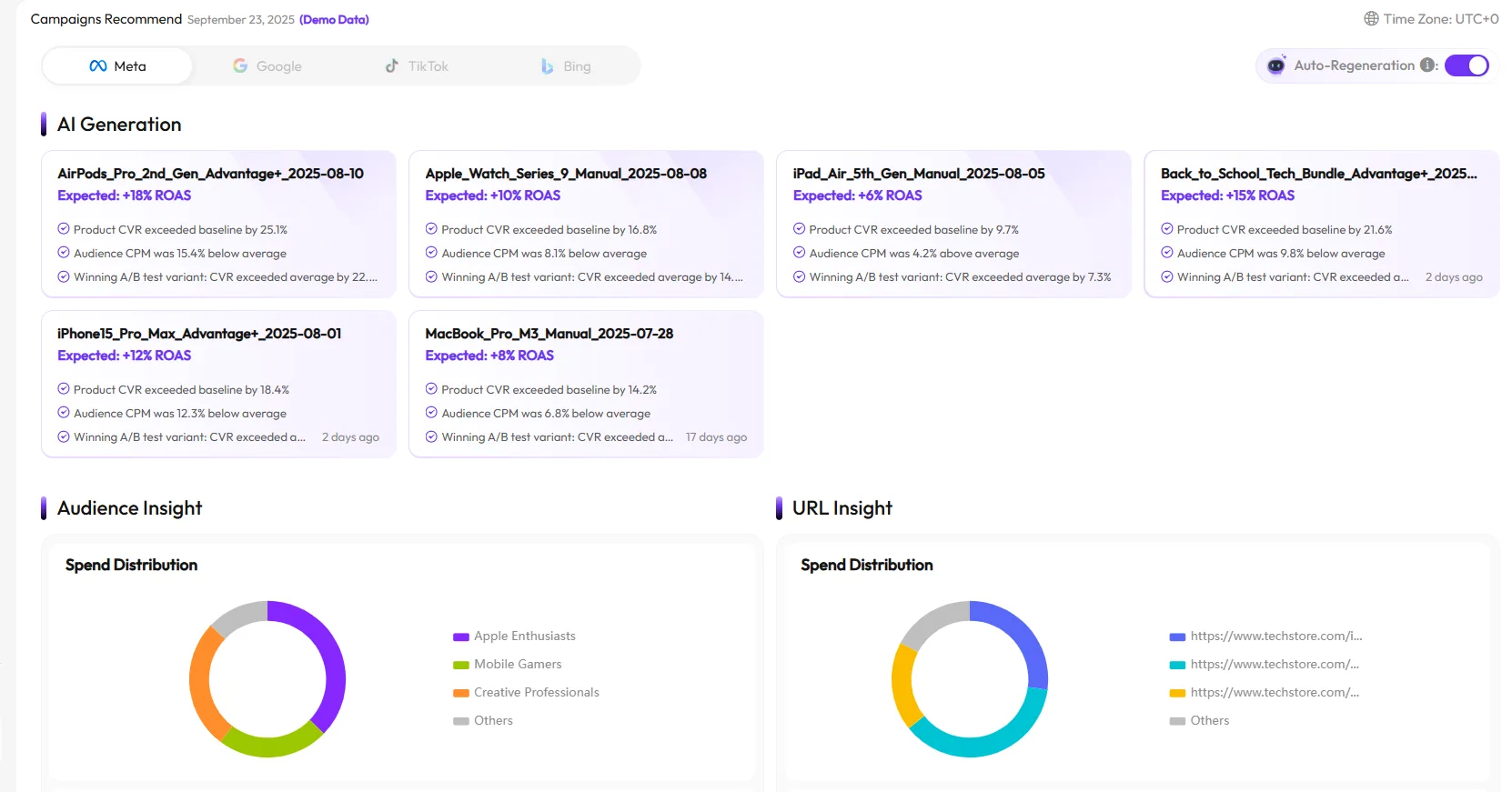Click check icon beside CPM 12.3% below average

click(x=64, y=413)
